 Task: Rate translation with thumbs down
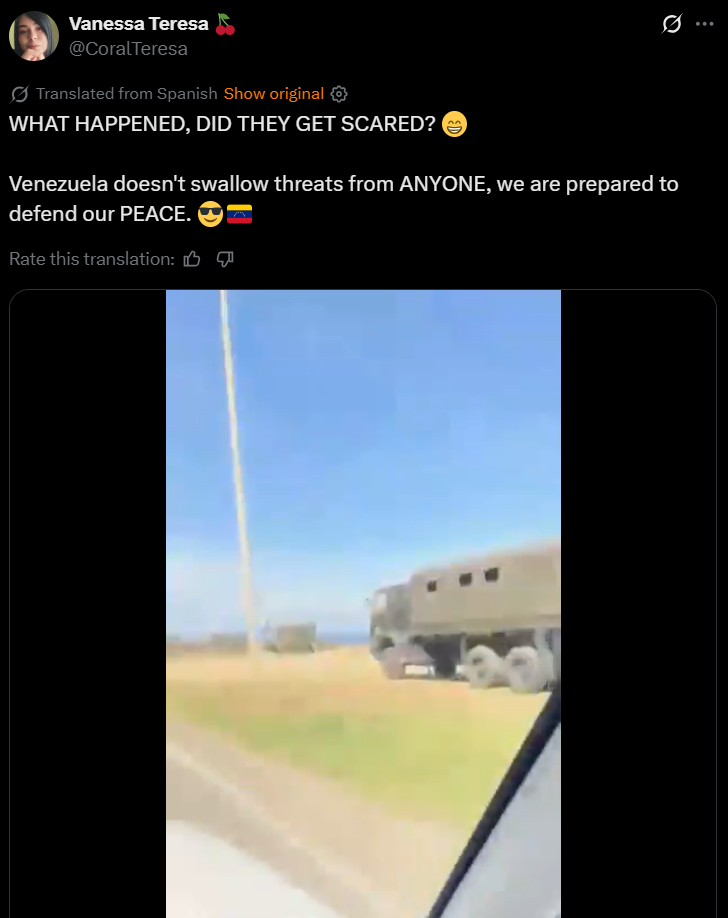point(225,259)
